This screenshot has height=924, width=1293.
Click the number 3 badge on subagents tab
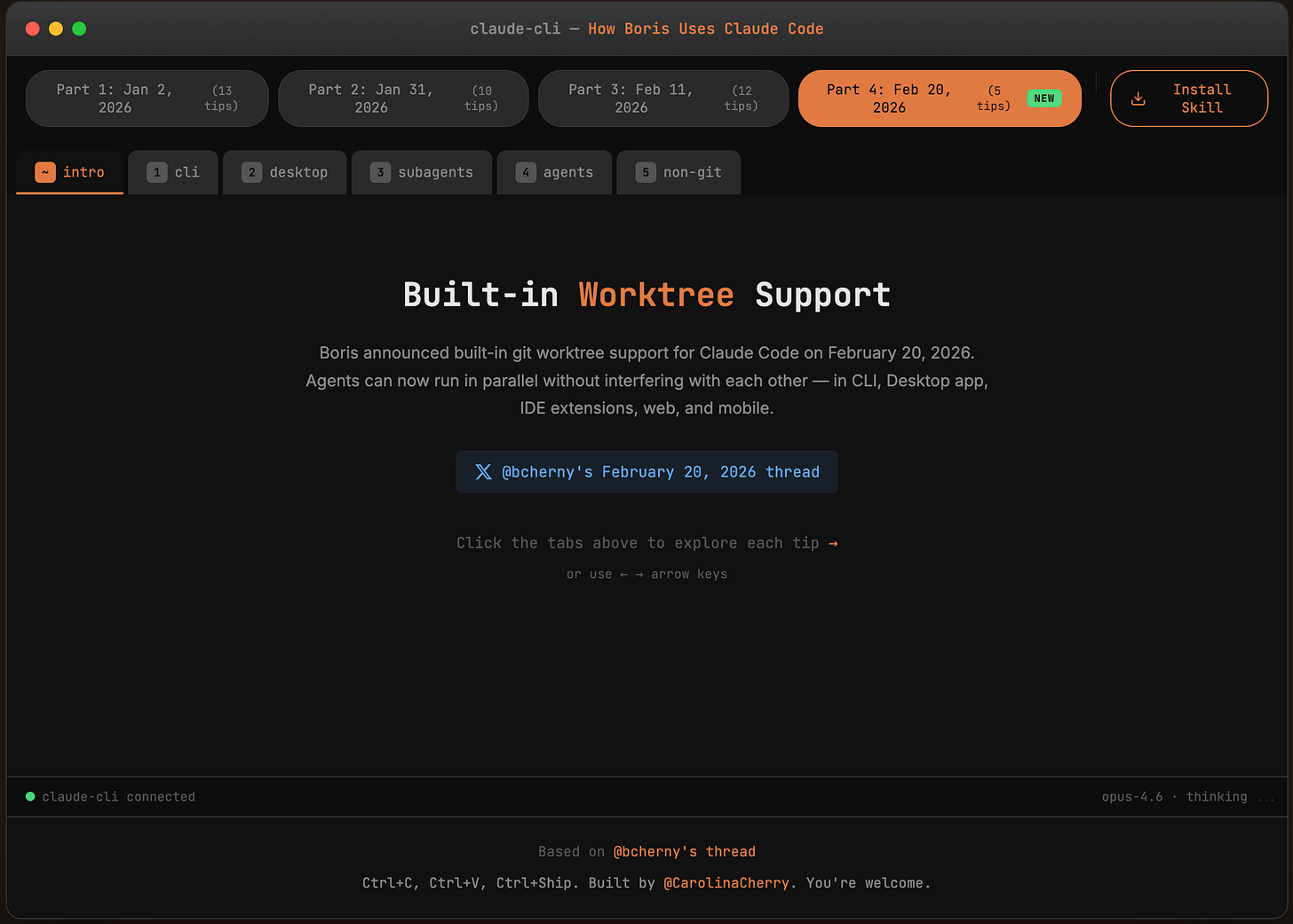(380, 172)
